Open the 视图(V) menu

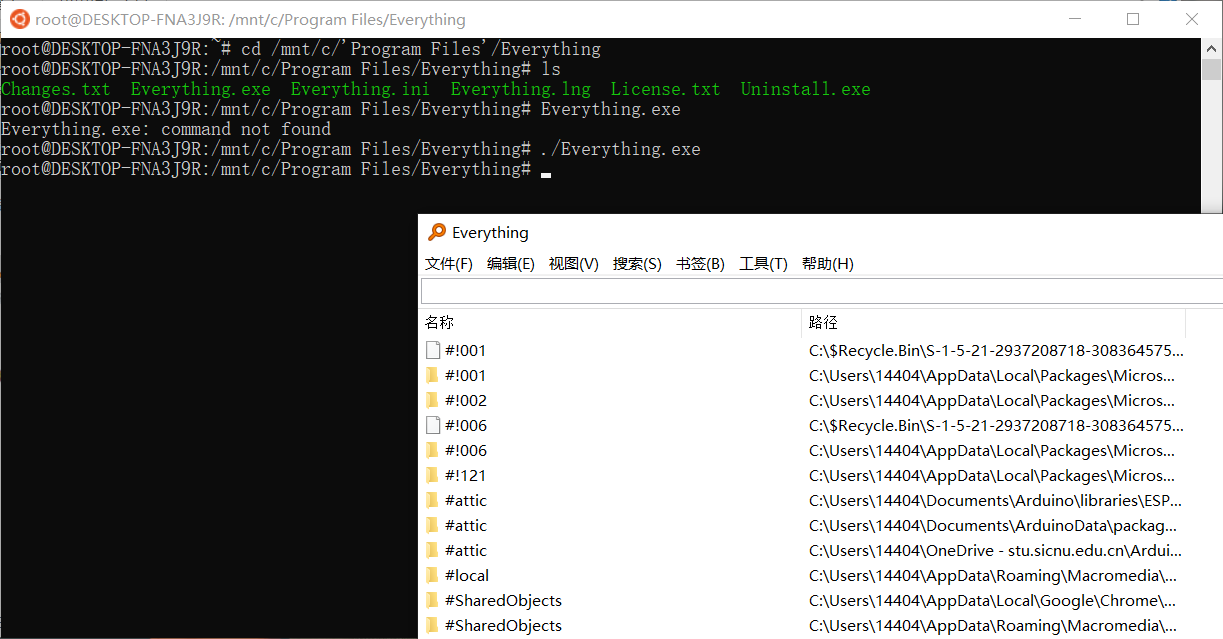tap(574, 263)
